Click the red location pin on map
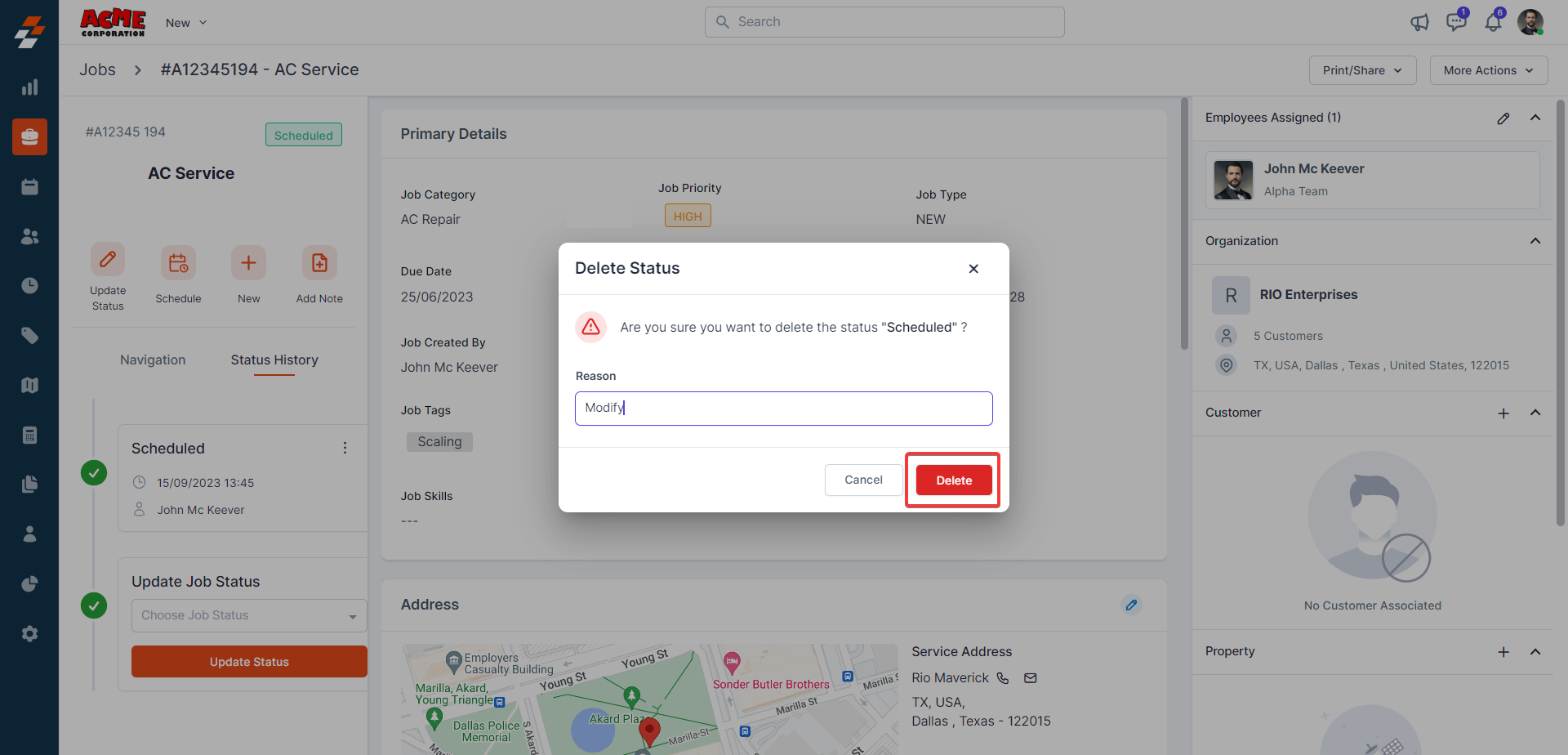The height and width of the screenshot is (755, 1568). tap(649, 731)
